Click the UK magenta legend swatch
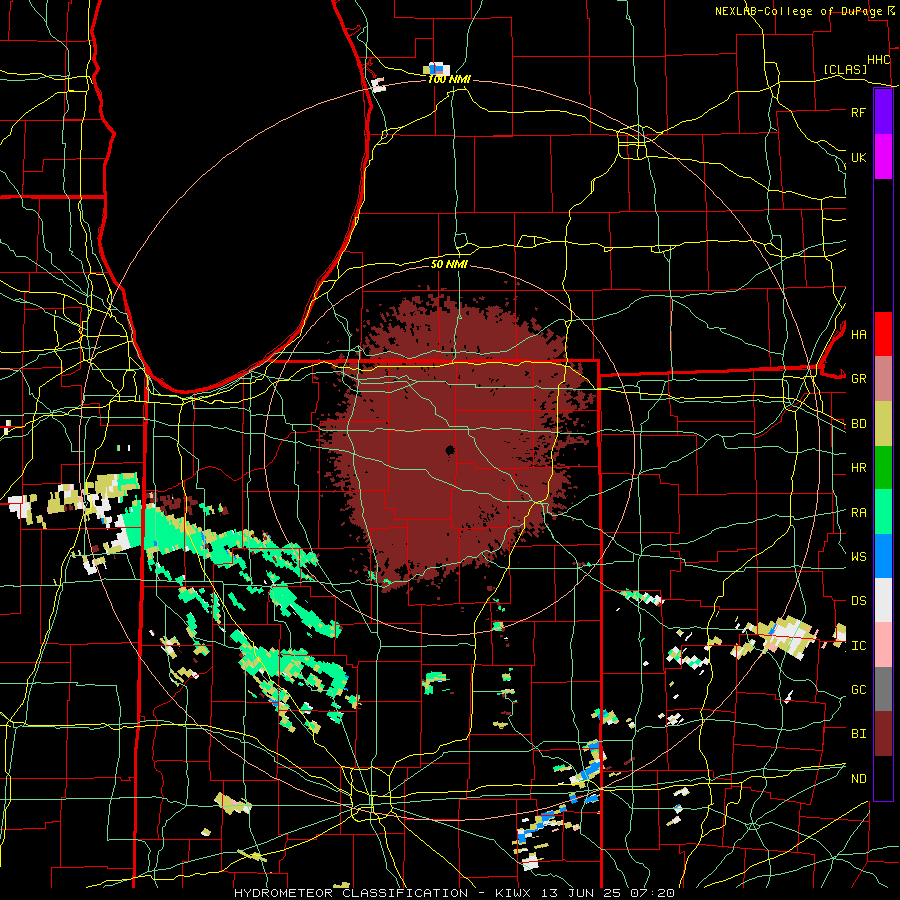The width and height of the screenshot is (900, 900). [883, 157]
